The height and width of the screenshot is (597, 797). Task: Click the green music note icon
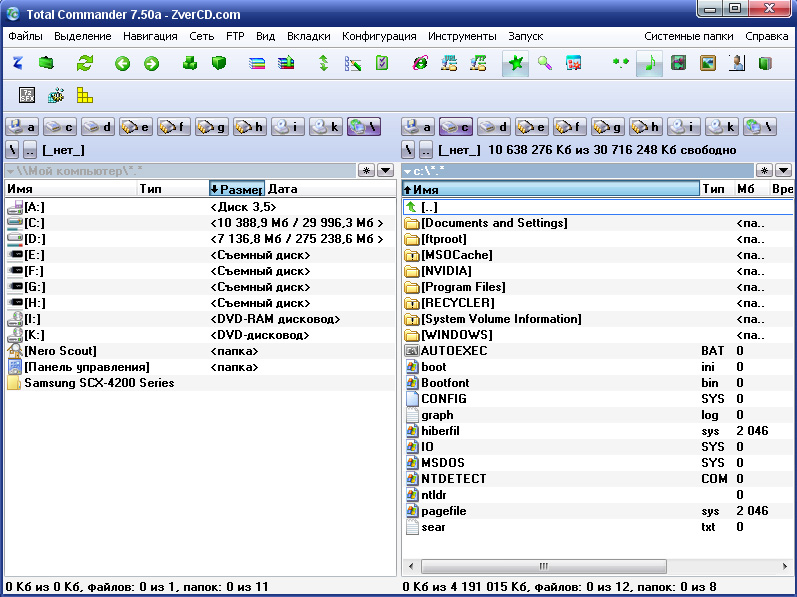[649, 64]
